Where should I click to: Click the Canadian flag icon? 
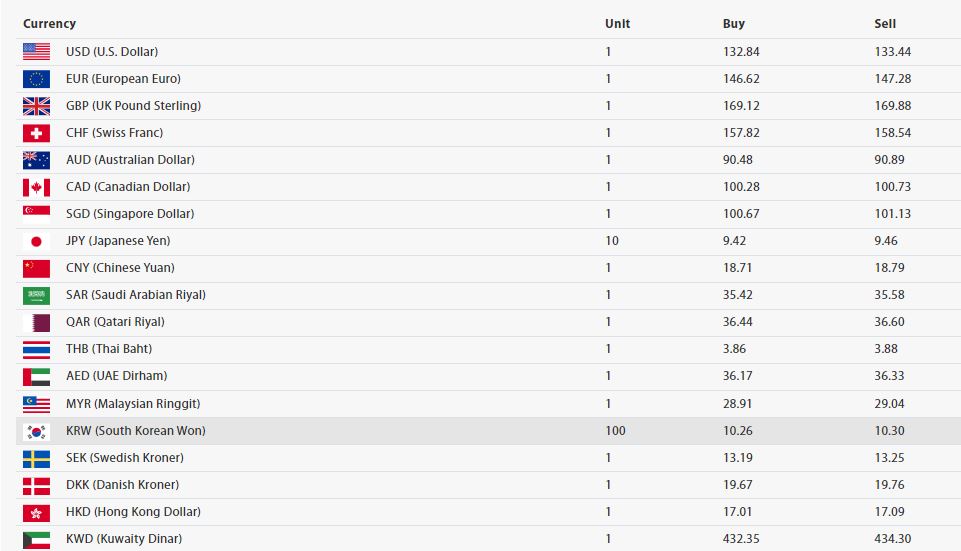(36, 187)
